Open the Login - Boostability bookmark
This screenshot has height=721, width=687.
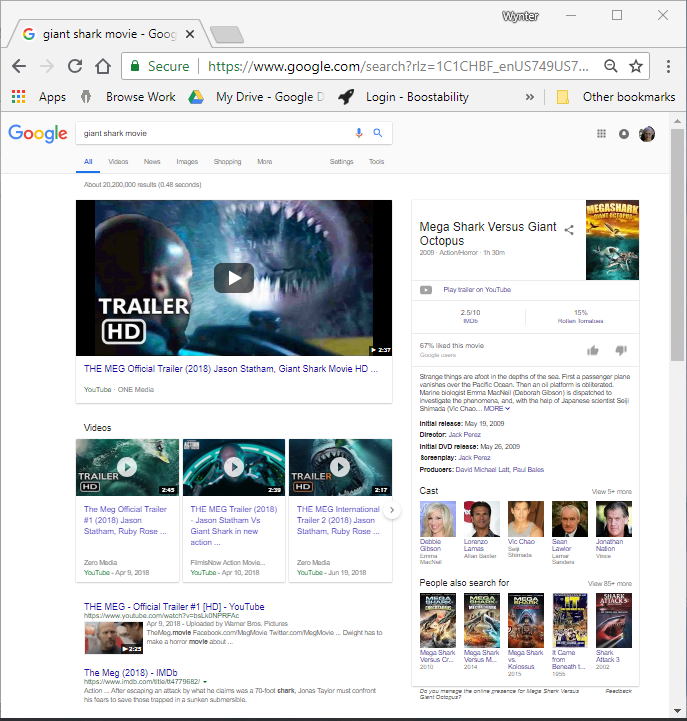coord(403,97)
